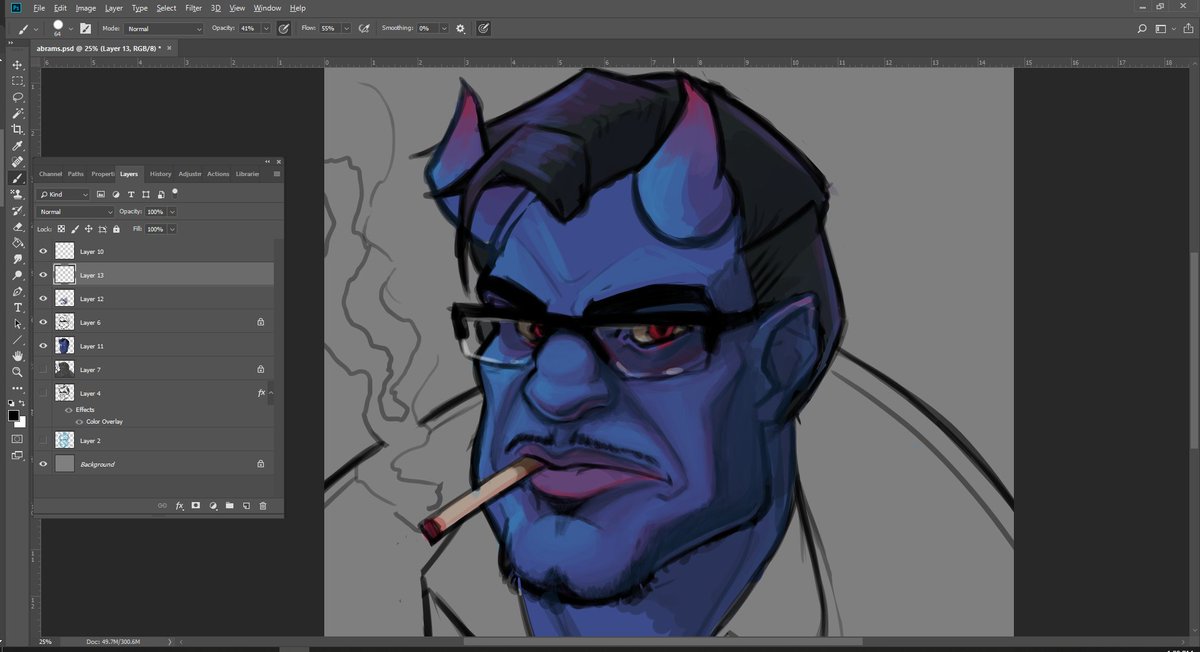Click the foreground color swatch
The image size is (1200, 652).
pyautogui.click(x=14, y=415)
